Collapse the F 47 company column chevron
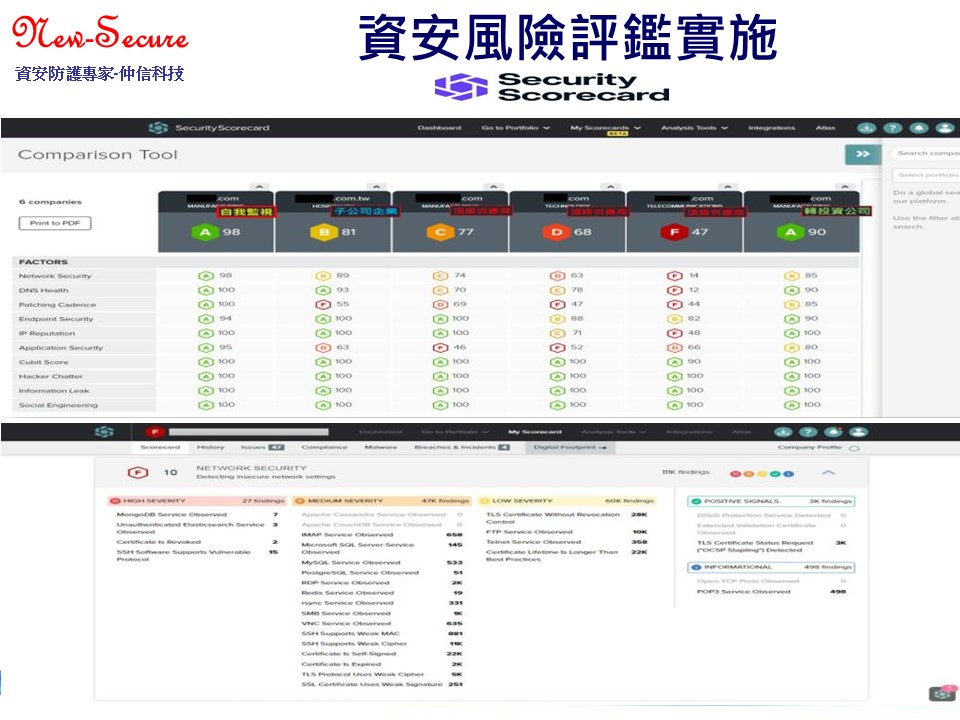The height and width of the screenshot is (720, 960). 727,187
